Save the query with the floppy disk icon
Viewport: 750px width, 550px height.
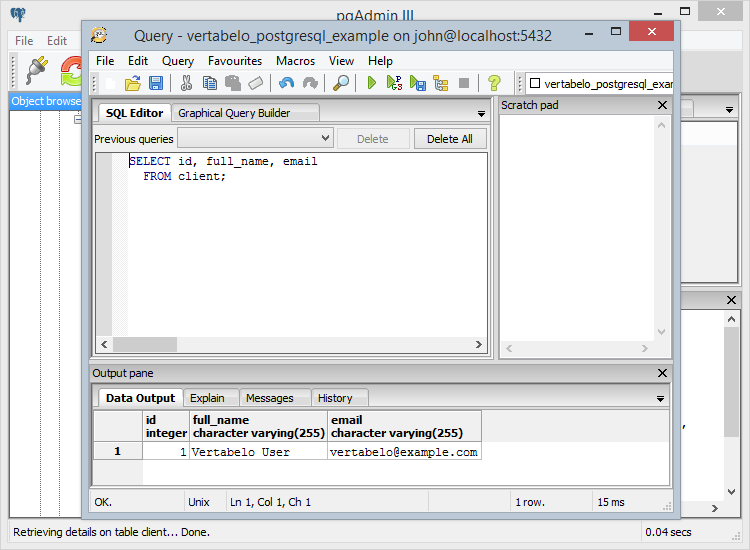coord(156,84)
